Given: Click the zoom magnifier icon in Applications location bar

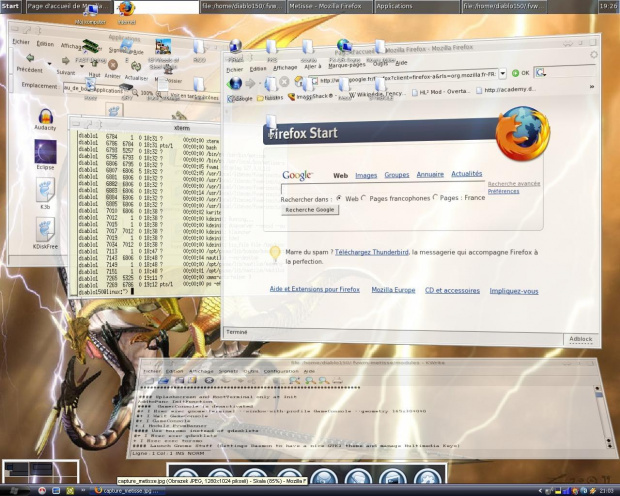Looking at the screenshot, I should (x=135, y=93).
